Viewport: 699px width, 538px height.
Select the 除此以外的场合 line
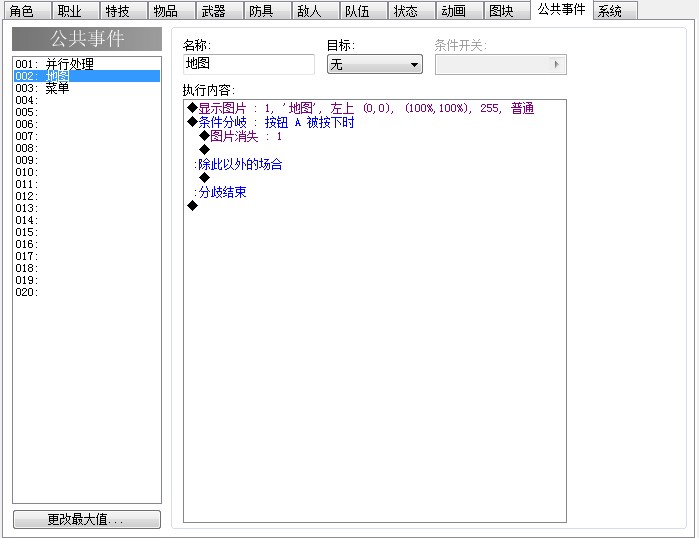point(375,164)
